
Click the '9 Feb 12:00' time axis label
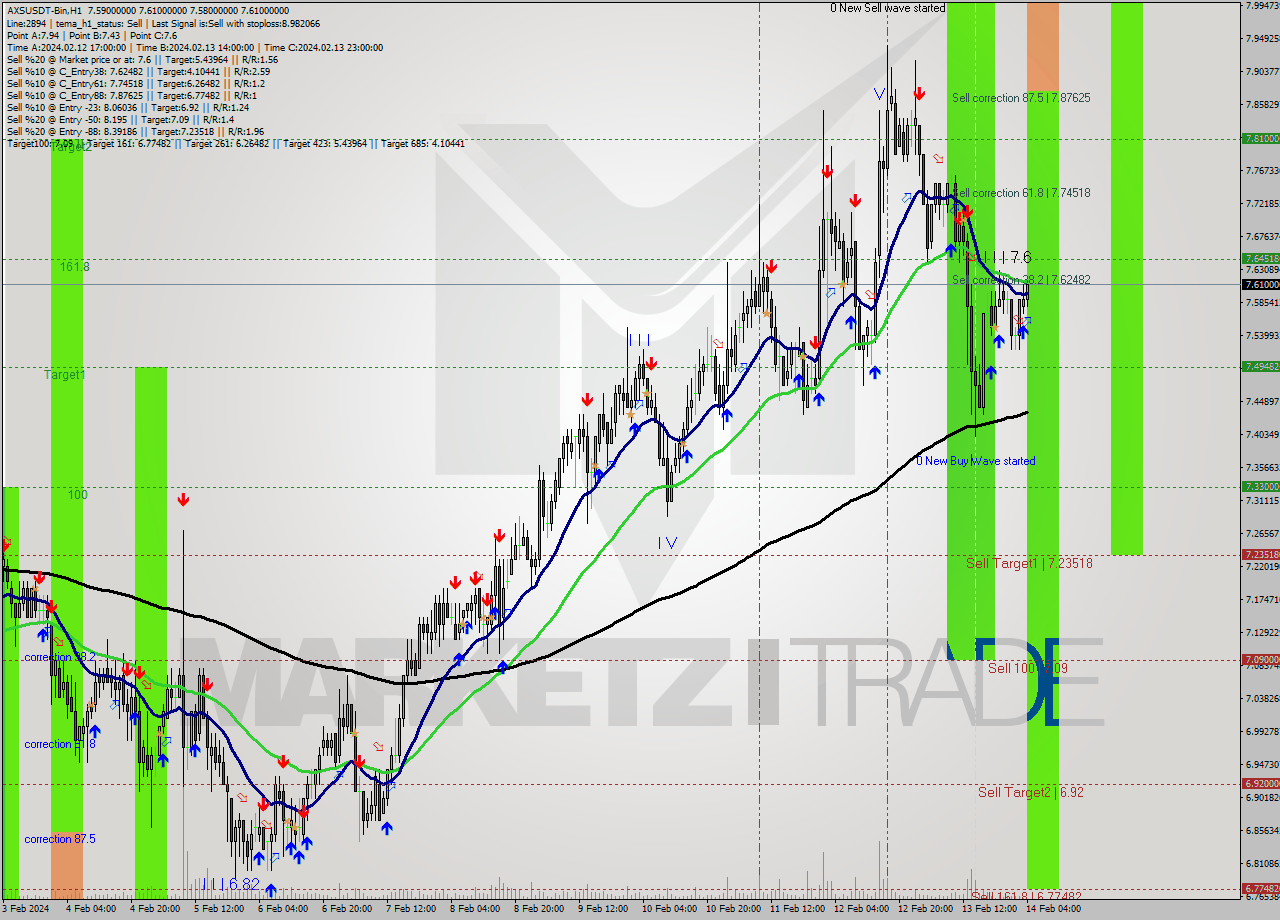click(x=603, y=909)
